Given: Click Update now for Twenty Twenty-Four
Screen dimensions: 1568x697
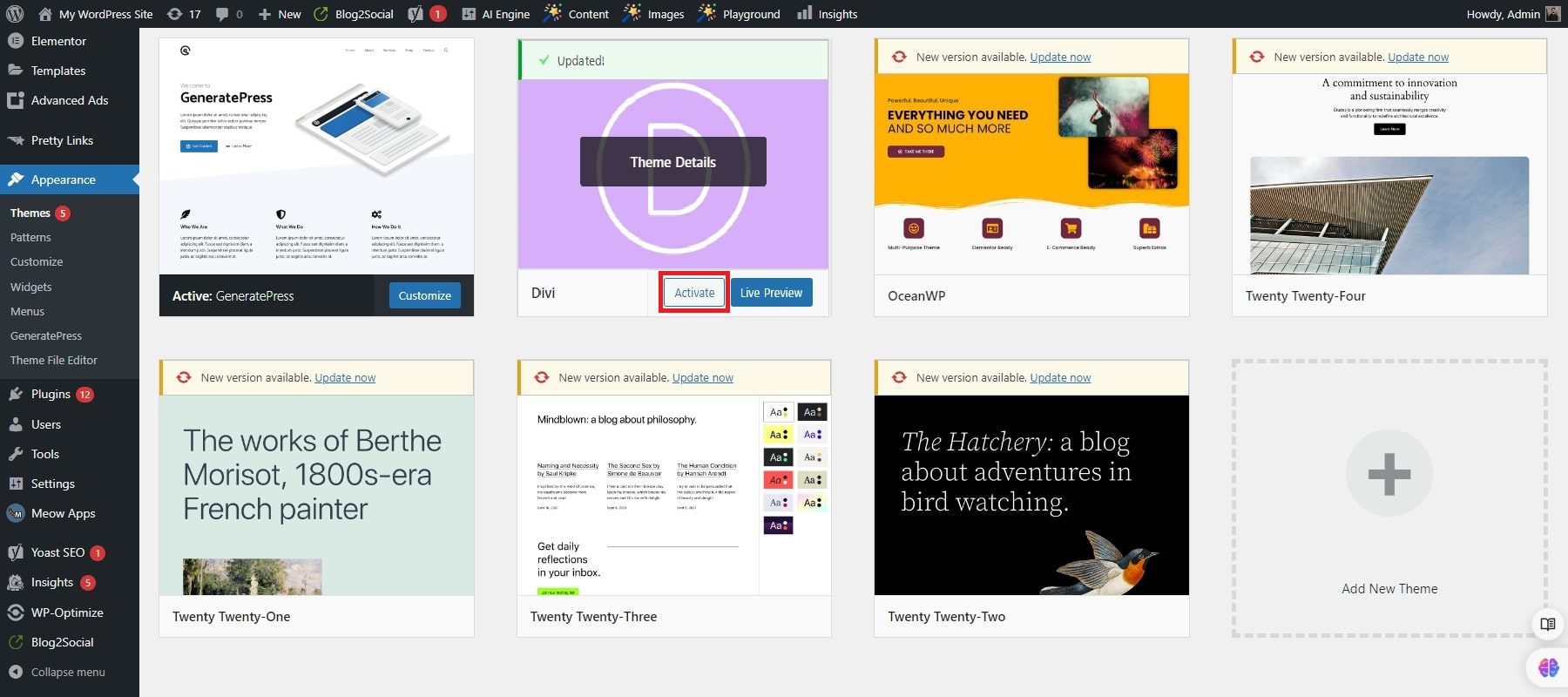Looking at the screenshot, I should [1418, 57].
